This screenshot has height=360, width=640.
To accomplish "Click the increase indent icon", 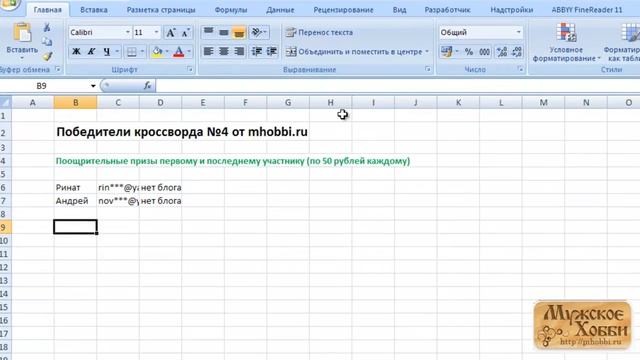I will [x=272, y=51].
